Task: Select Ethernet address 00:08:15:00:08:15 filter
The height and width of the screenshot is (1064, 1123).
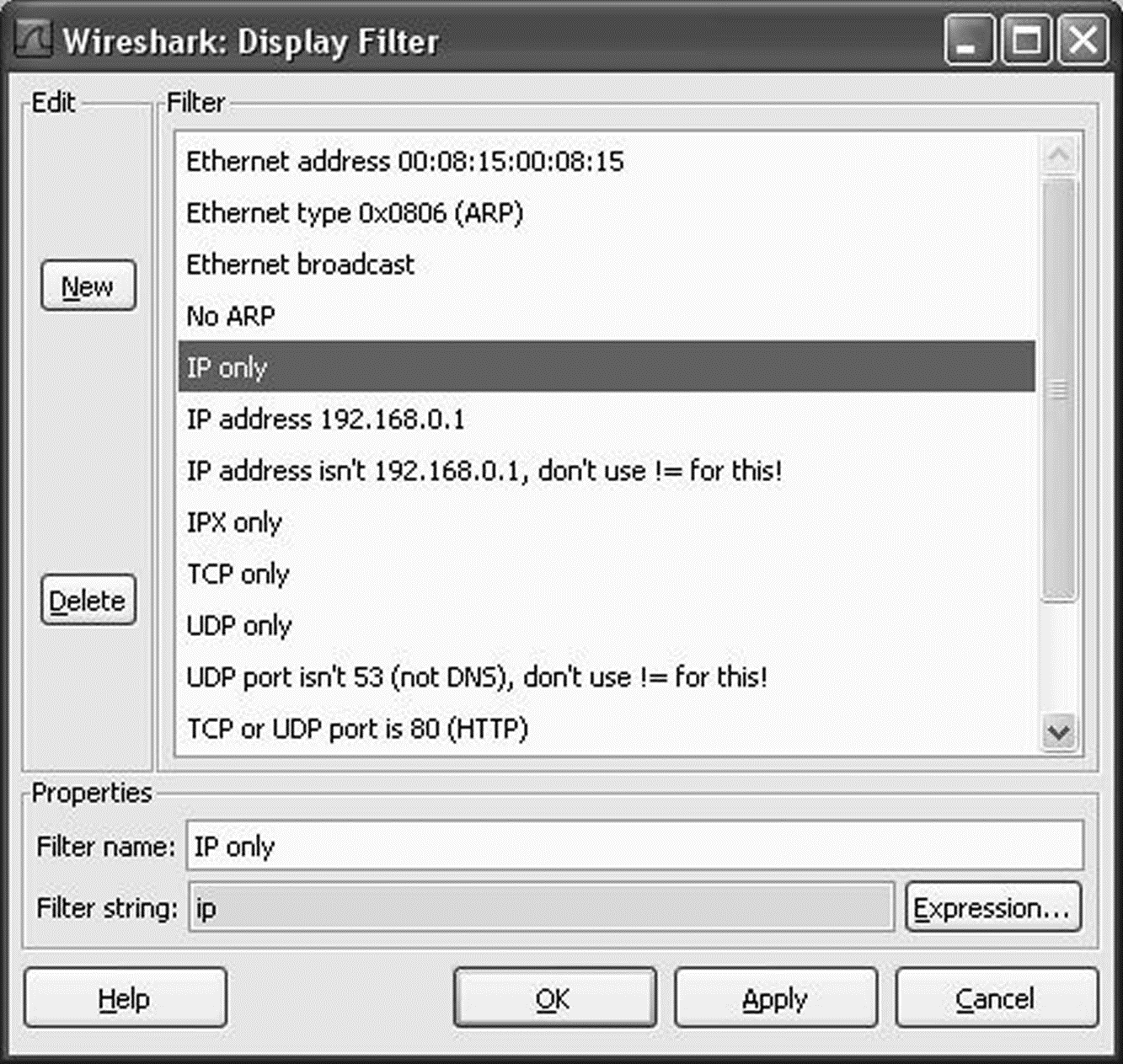Action: coord(607,161)
